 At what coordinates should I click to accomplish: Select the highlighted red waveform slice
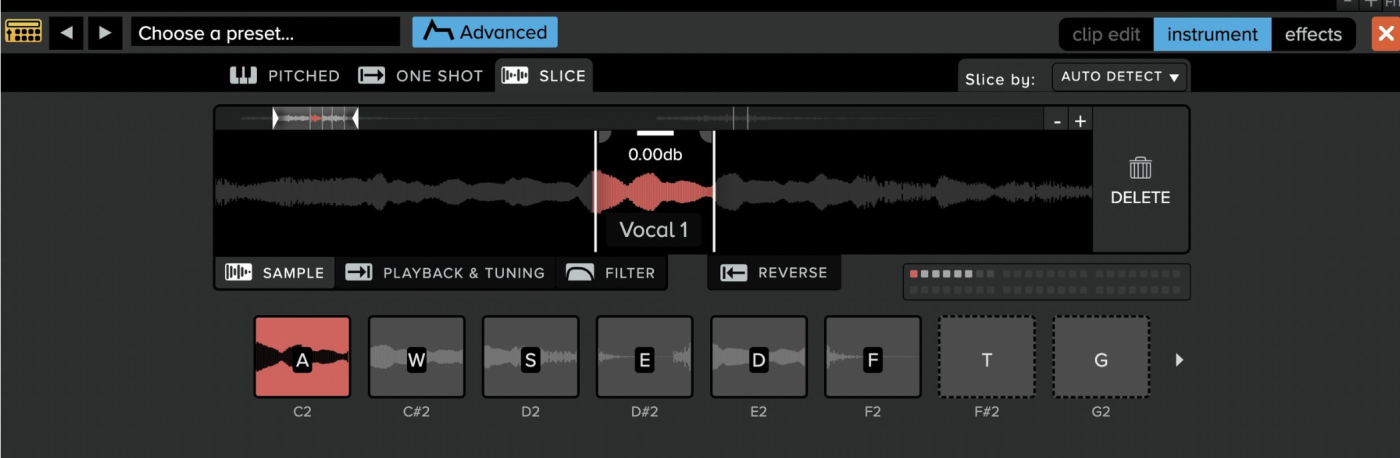coord(655,191)
